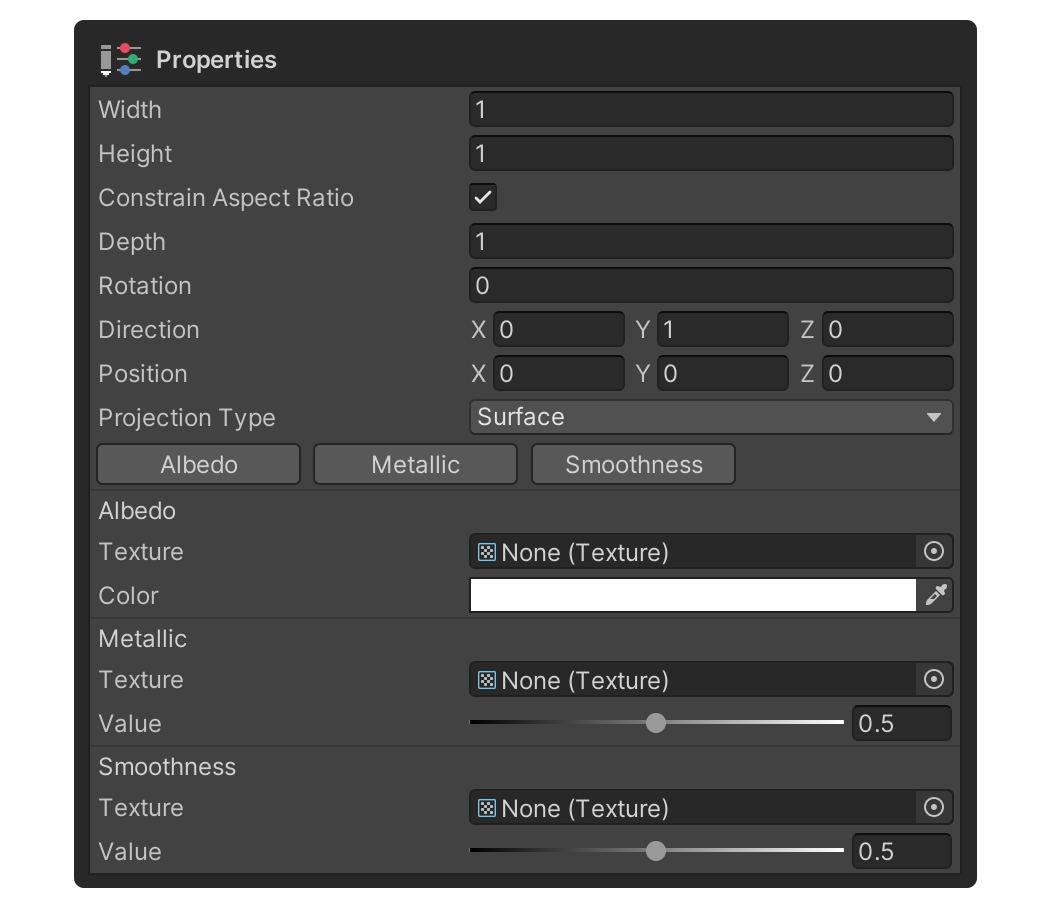Change Surface projection via the dropdown

[710, 417]
